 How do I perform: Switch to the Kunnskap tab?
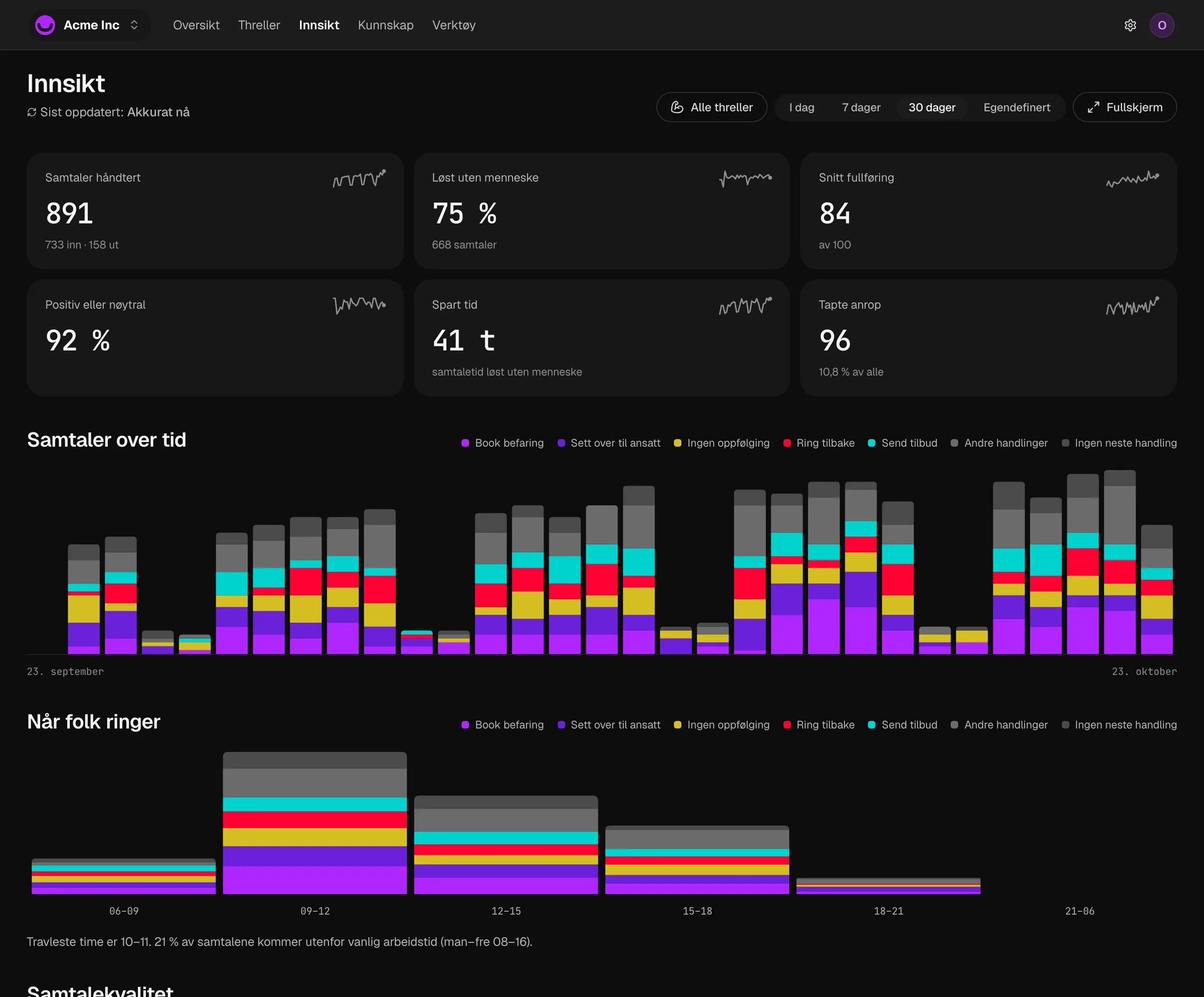pos(385,25)
